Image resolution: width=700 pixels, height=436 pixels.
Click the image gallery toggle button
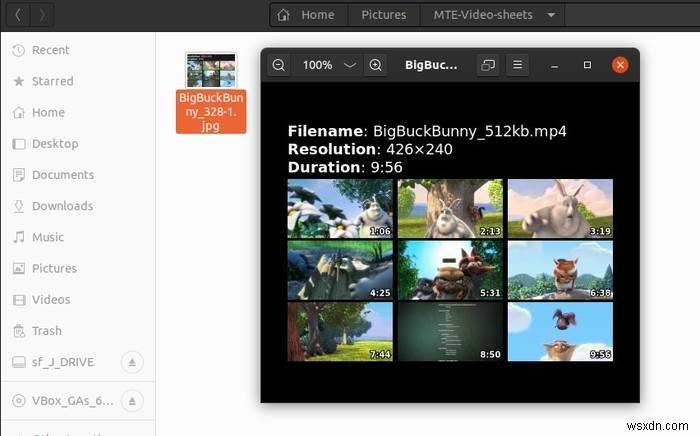[488, 65]
